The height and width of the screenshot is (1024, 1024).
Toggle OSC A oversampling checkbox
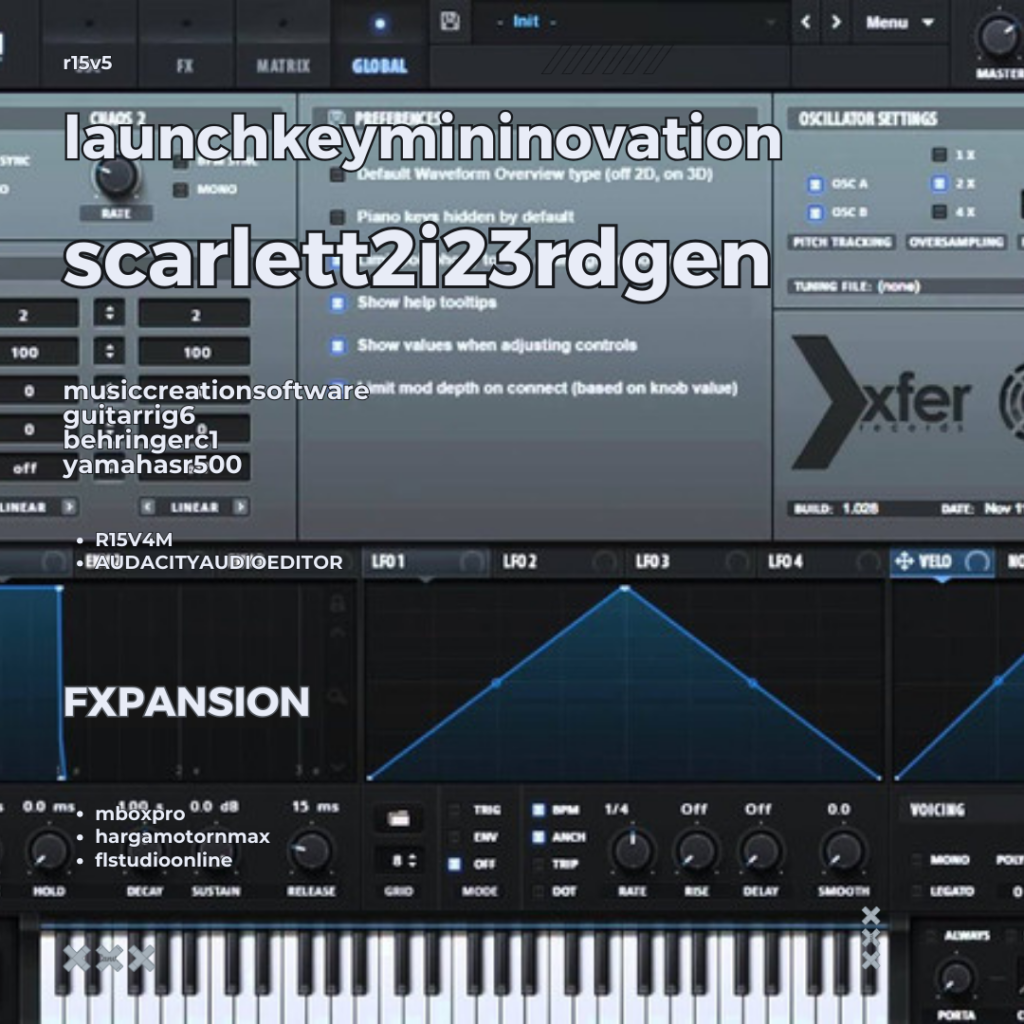(x=815, y=185)
